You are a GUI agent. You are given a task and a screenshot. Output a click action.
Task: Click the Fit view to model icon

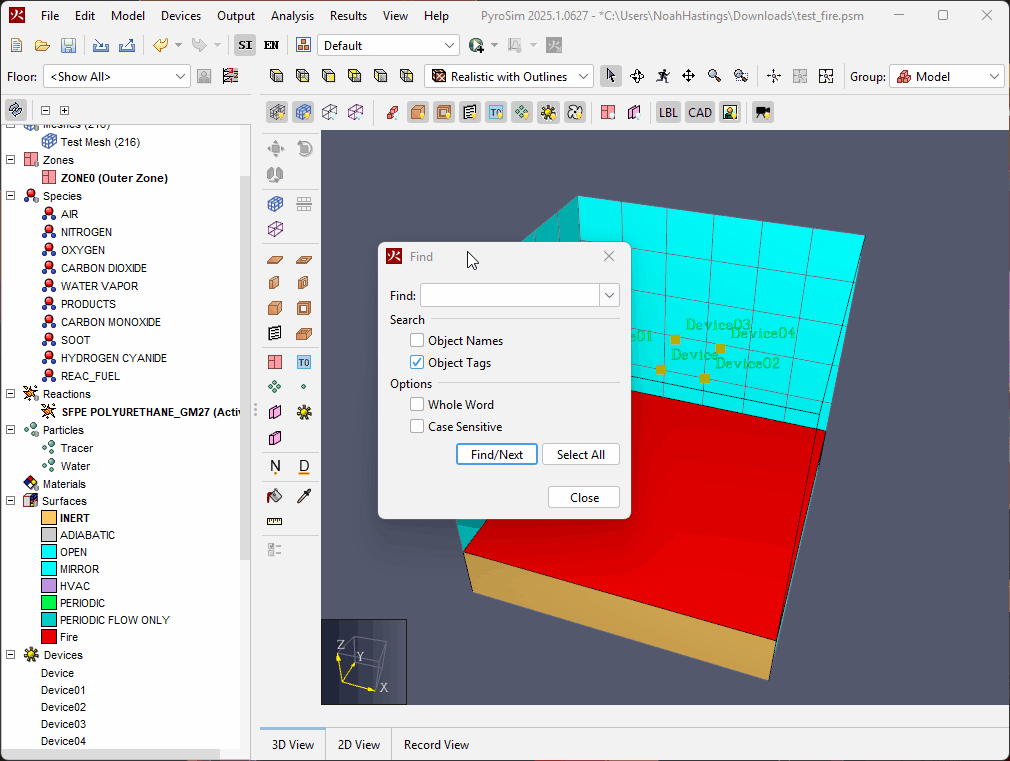[x=826, y=76]
